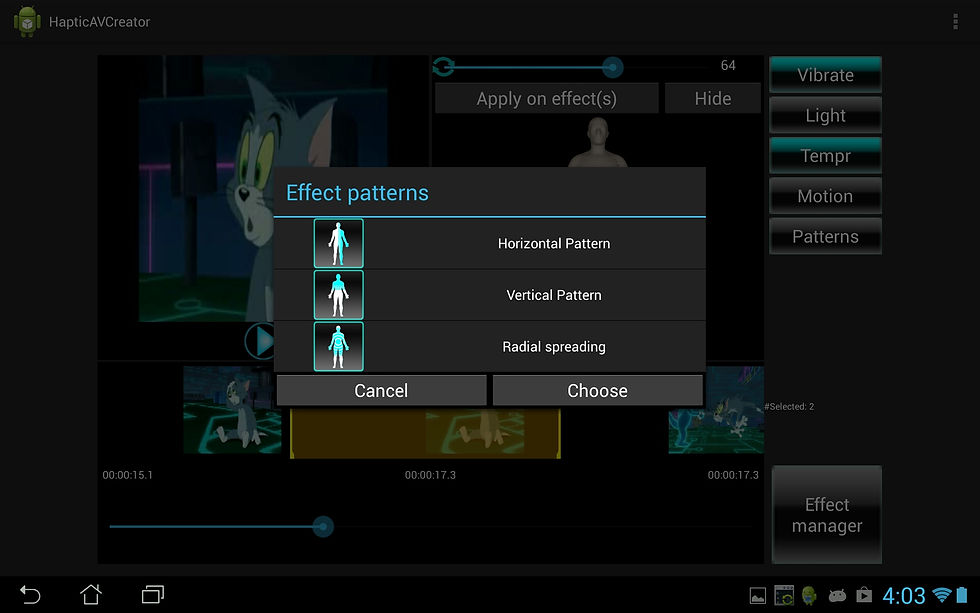Select the 3D body model head
Image resolution: width=980 pixels, height=613 pixels.
click(x=598, y=133)
